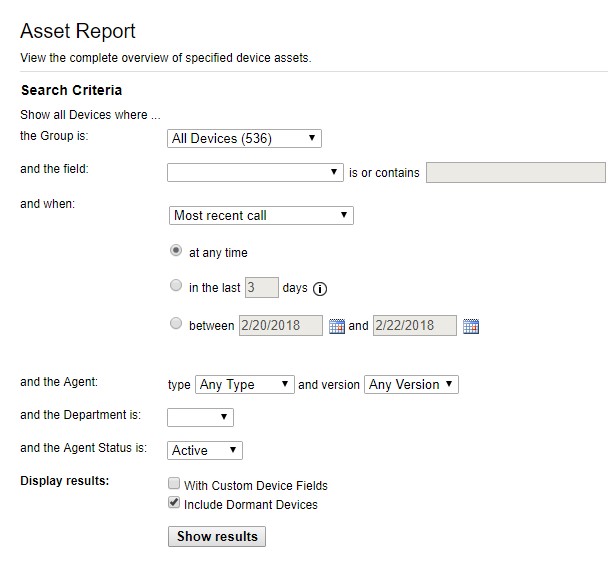This screenshot has height=565, width=608.
Task: Choose the 'between' date range radio
Action: click(177, 324)
